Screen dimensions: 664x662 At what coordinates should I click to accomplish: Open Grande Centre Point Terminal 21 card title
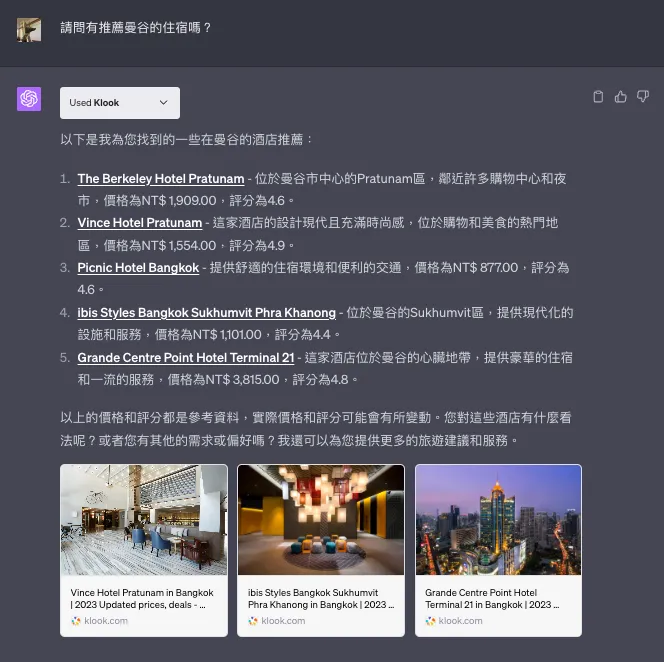492,598
